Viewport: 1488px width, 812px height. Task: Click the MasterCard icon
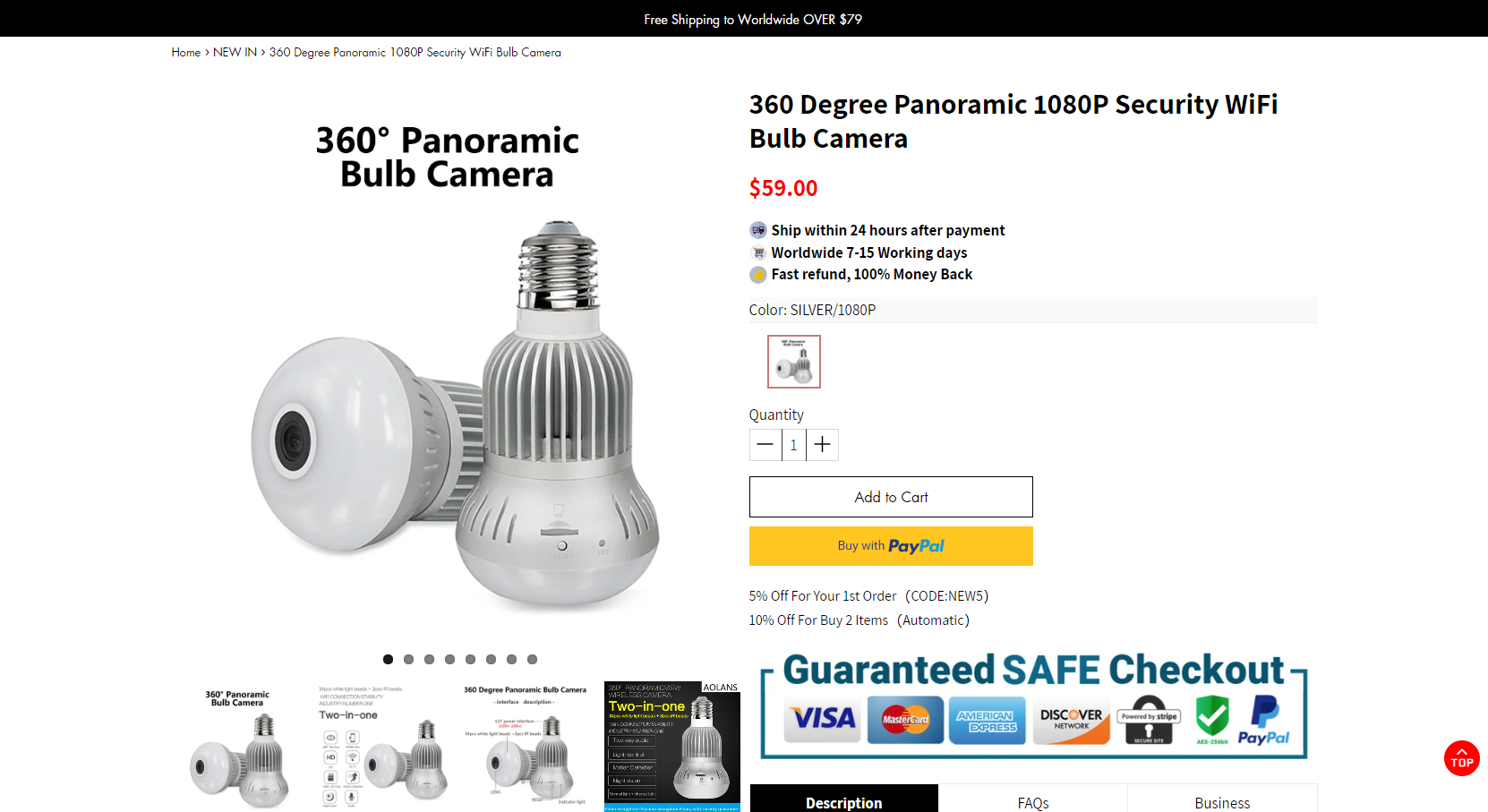pos(905,719)
